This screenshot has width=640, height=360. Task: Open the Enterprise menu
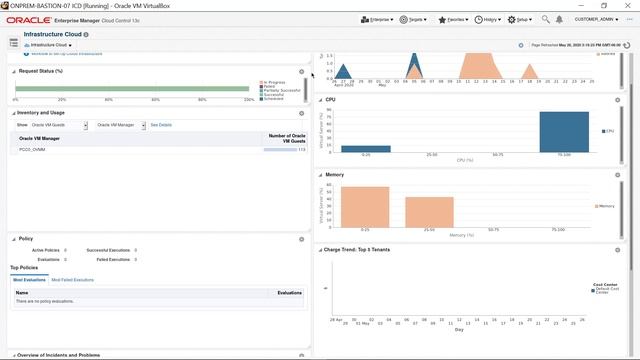point(377,20)
